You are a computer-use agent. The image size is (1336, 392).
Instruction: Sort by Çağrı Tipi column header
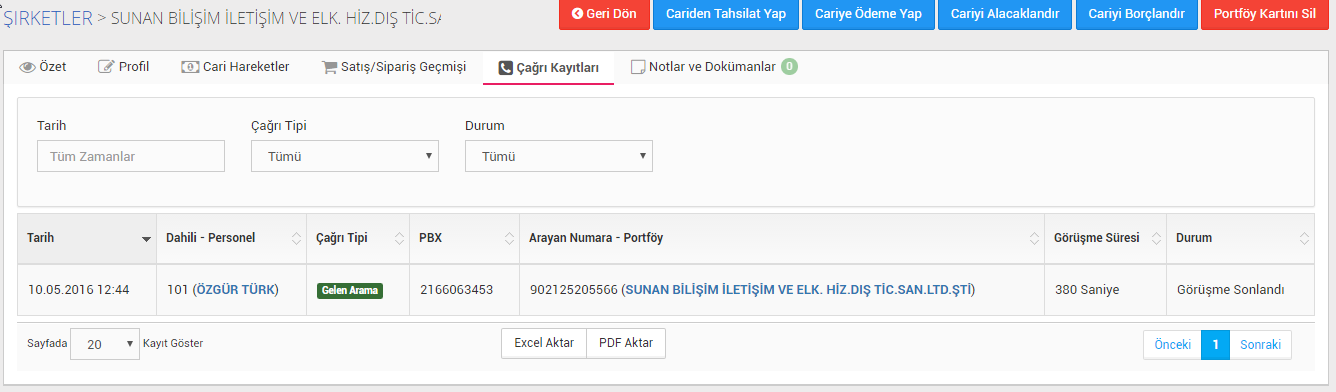tap(358, 238)
